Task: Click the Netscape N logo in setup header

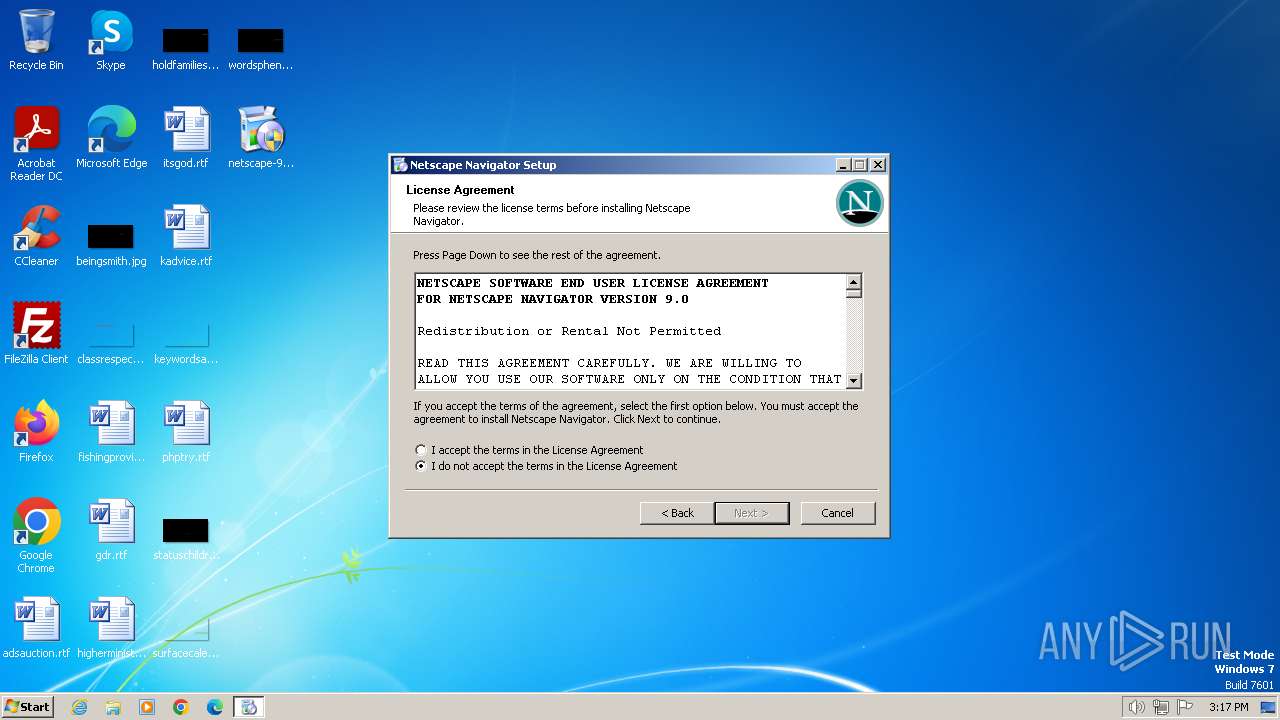Action: 860,203
